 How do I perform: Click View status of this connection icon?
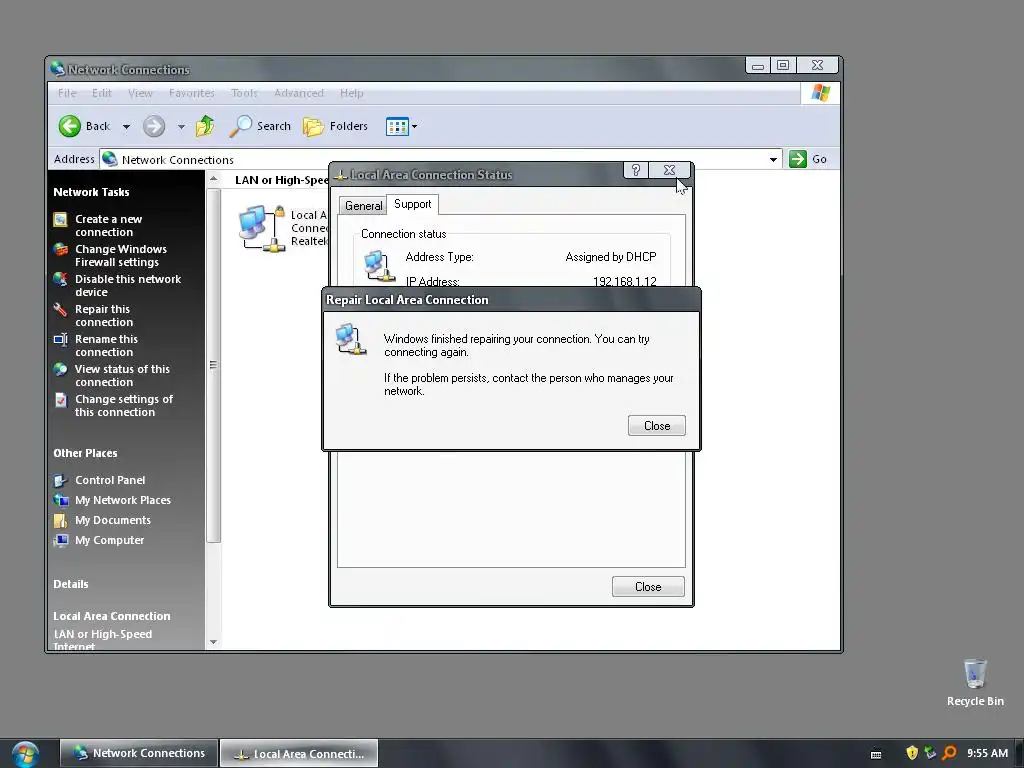point(61,370)
